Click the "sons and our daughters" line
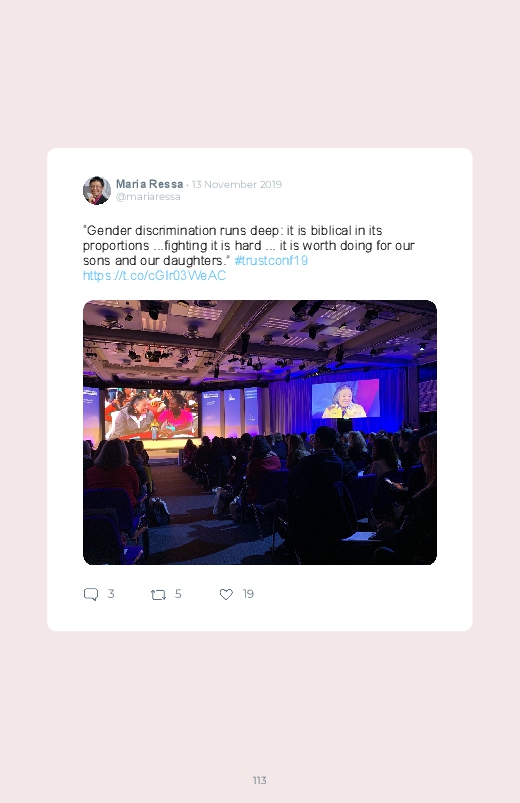The height and width of the screenshot is (803, 520). [156, 261]
